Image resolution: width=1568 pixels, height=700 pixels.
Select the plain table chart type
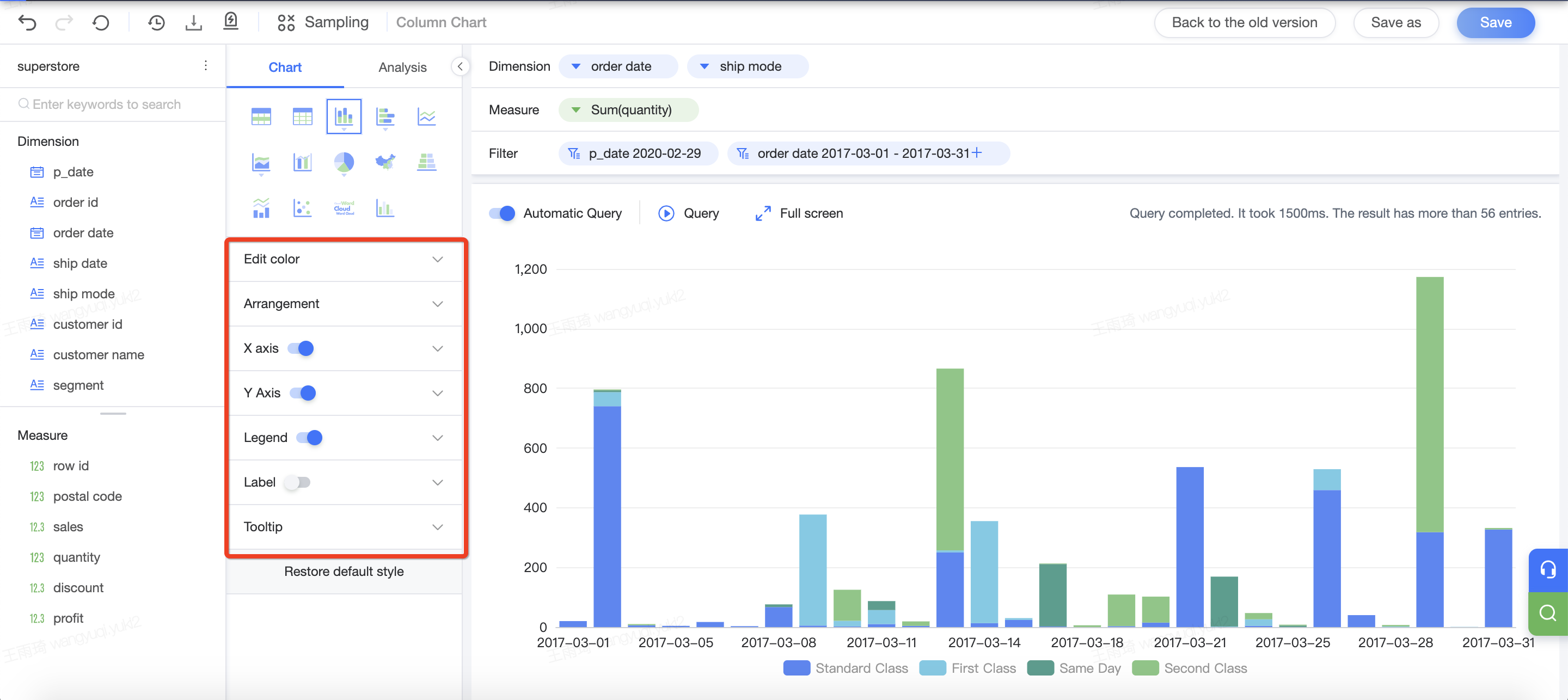click(x=303, y=116)
